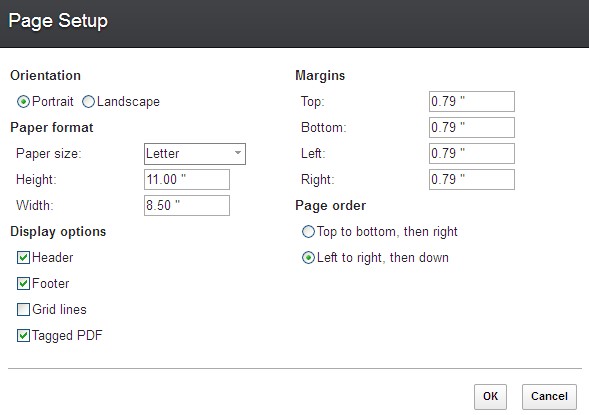This screenshot has width=589, height=415.
Task: Select the Landscape orientation radio button
Action: click(88, 101)
